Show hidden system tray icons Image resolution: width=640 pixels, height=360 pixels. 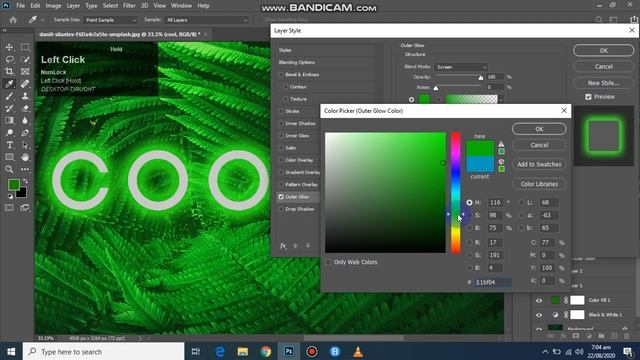(545, 351)
